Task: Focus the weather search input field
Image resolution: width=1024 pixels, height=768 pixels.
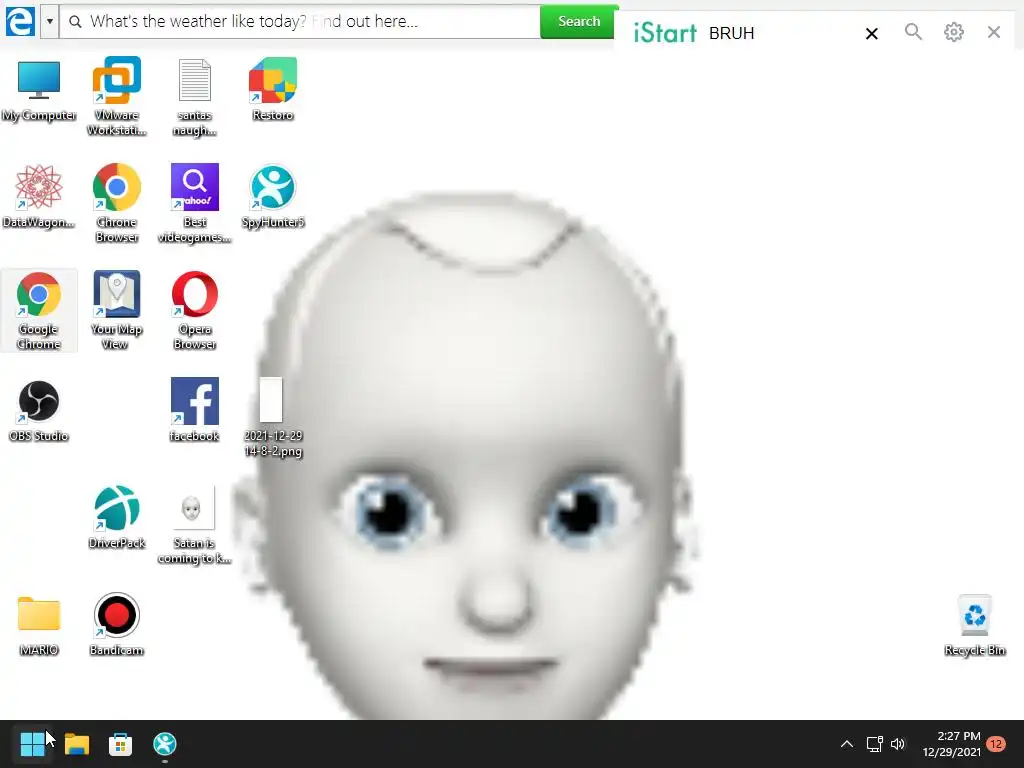Action: (x=300, y=22)
